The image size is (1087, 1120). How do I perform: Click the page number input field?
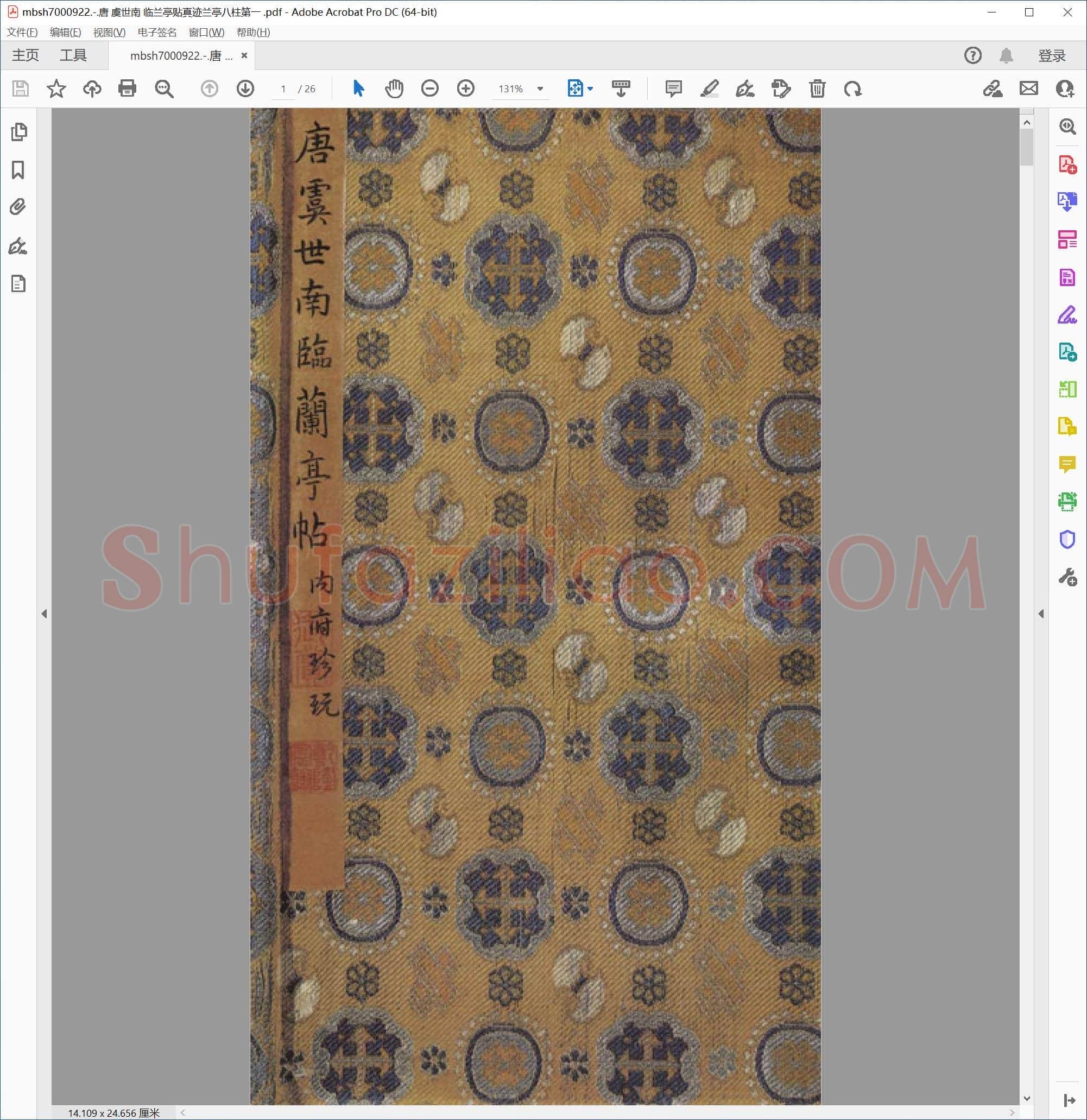(283, 88)
